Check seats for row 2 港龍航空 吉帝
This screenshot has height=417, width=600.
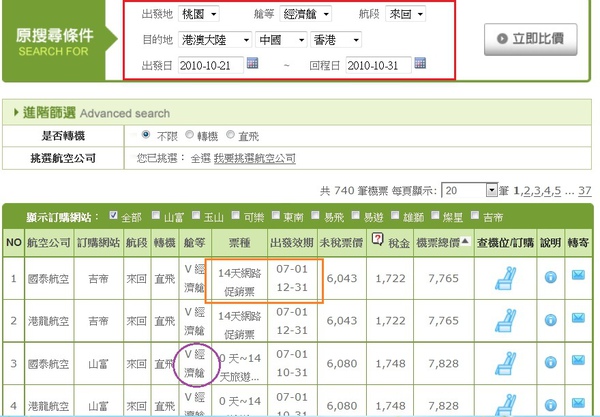pos(505,320)
